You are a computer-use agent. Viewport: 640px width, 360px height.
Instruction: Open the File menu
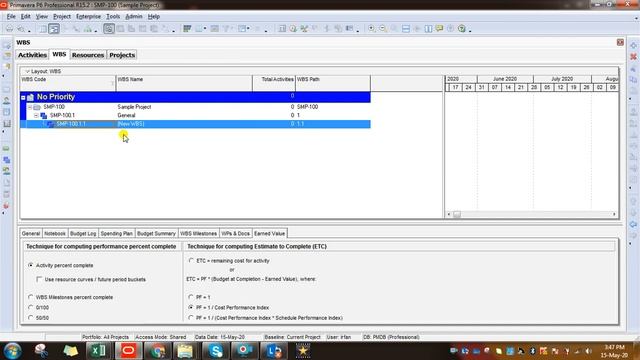tap(11, 17)
